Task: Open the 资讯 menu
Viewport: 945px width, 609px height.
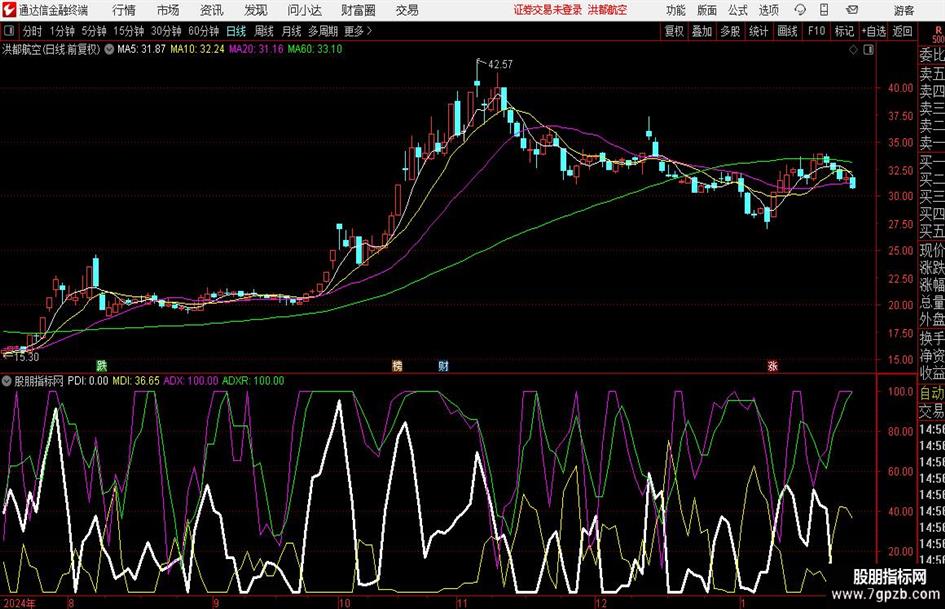Action: (212, 10)
